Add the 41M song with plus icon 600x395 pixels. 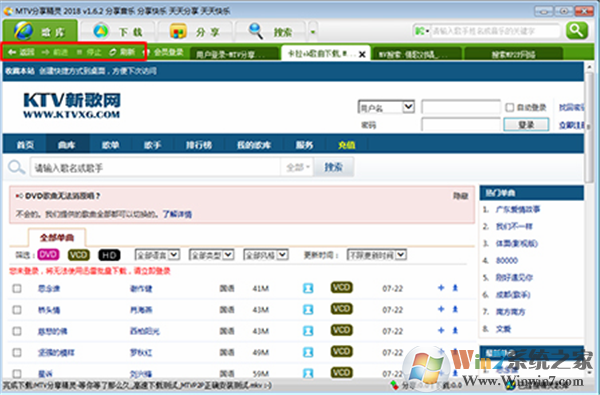coord(441,287)
